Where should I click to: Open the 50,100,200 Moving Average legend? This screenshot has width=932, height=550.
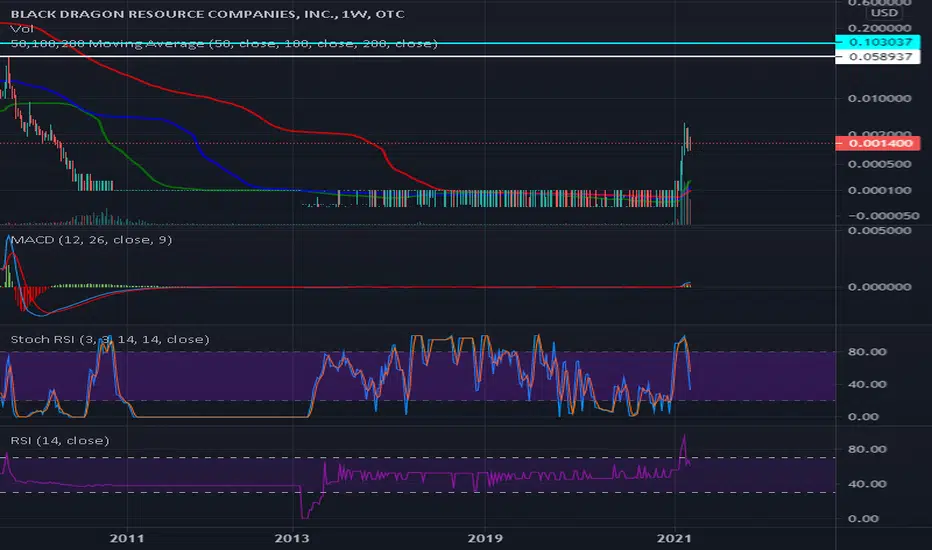click(224, 43)
